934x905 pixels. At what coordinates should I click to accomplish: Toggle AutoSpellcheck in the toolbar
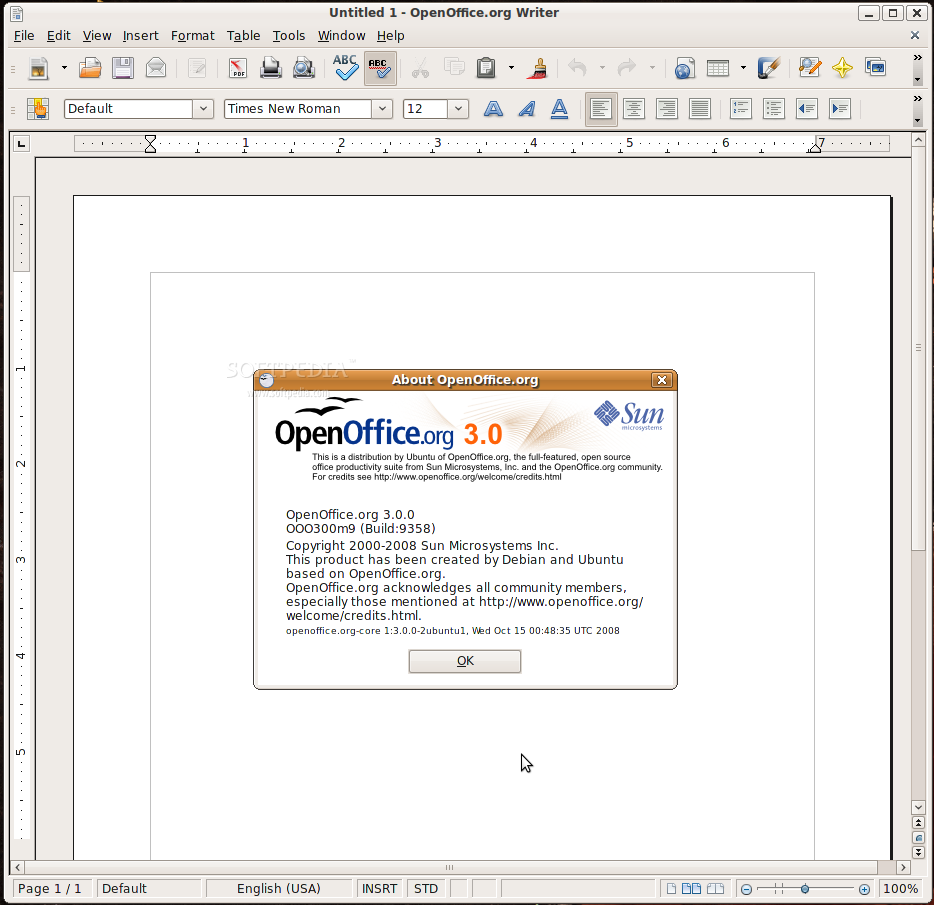(x=379, y=68)
